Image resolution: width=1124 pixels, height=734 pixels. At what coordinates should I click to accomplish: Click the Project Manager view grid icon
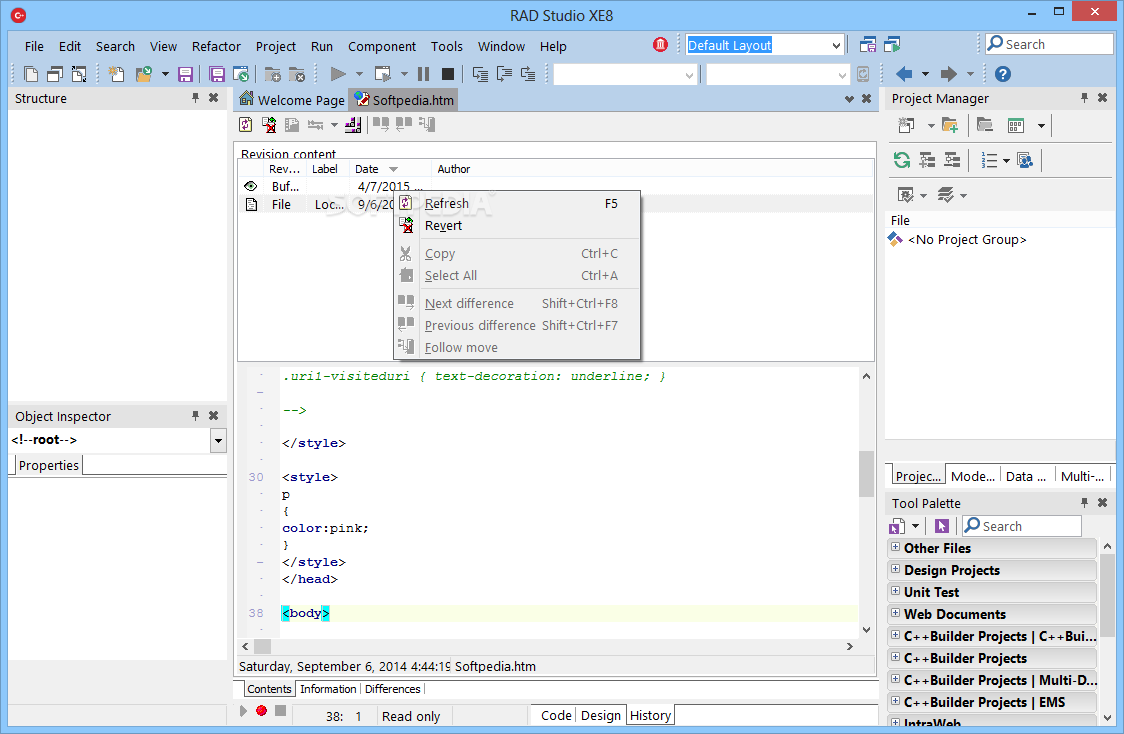[x=1016, y=125]
